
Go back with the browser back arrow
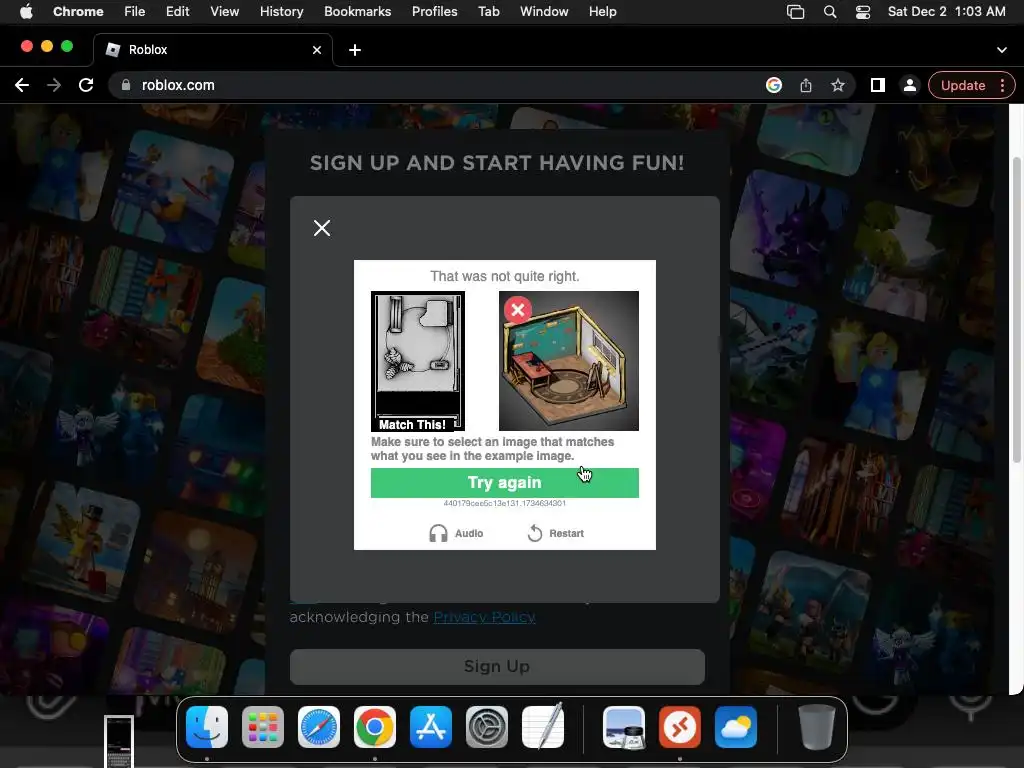(22, 86)
